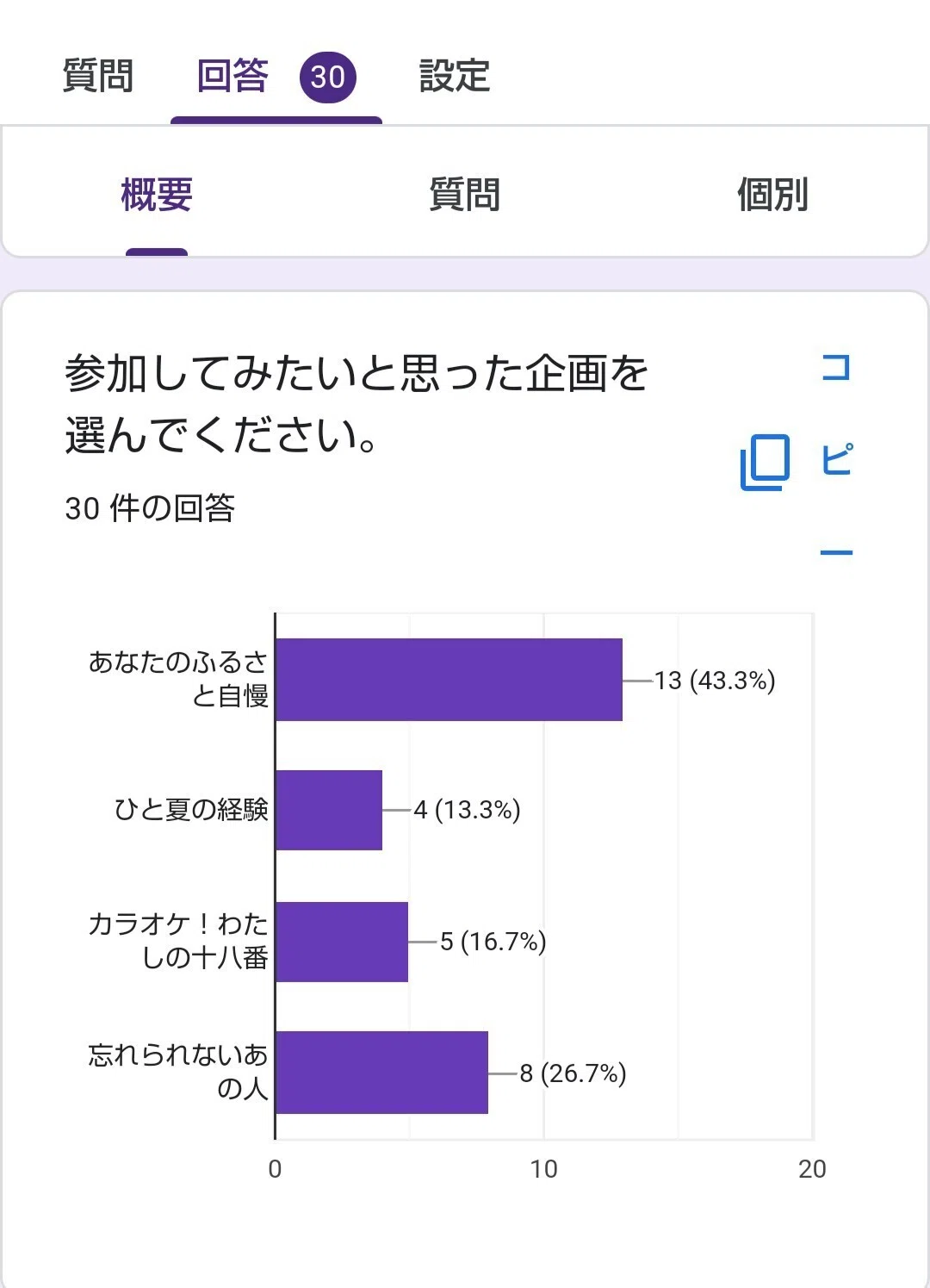930x1288 pixels.
Task: Open the 質問 sub-tab under responses
Action: click(465, 195)
